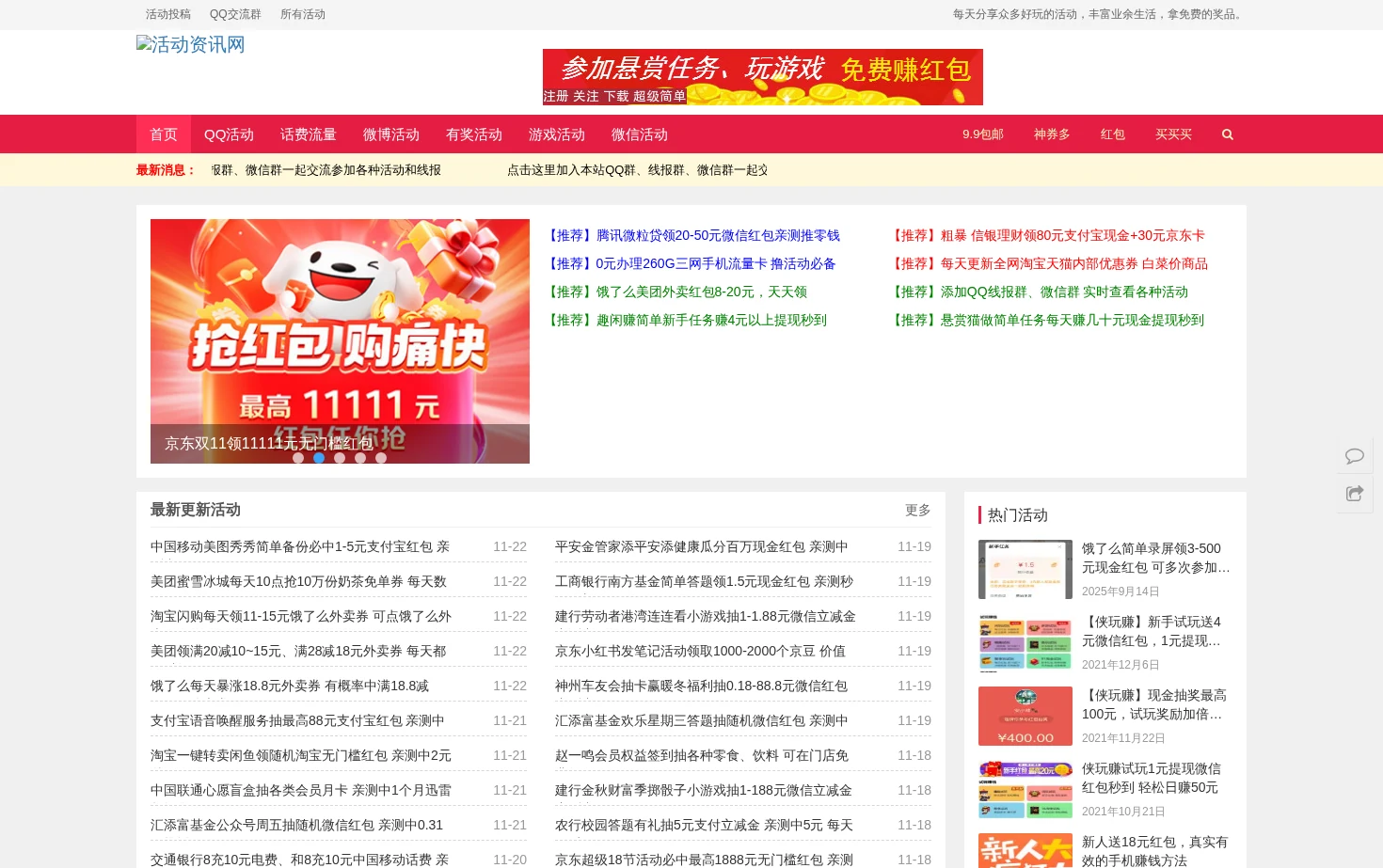Open 腾讯微粒贷领20-50元 recommended link
The image size is (1383, 868).
[692, 235]
